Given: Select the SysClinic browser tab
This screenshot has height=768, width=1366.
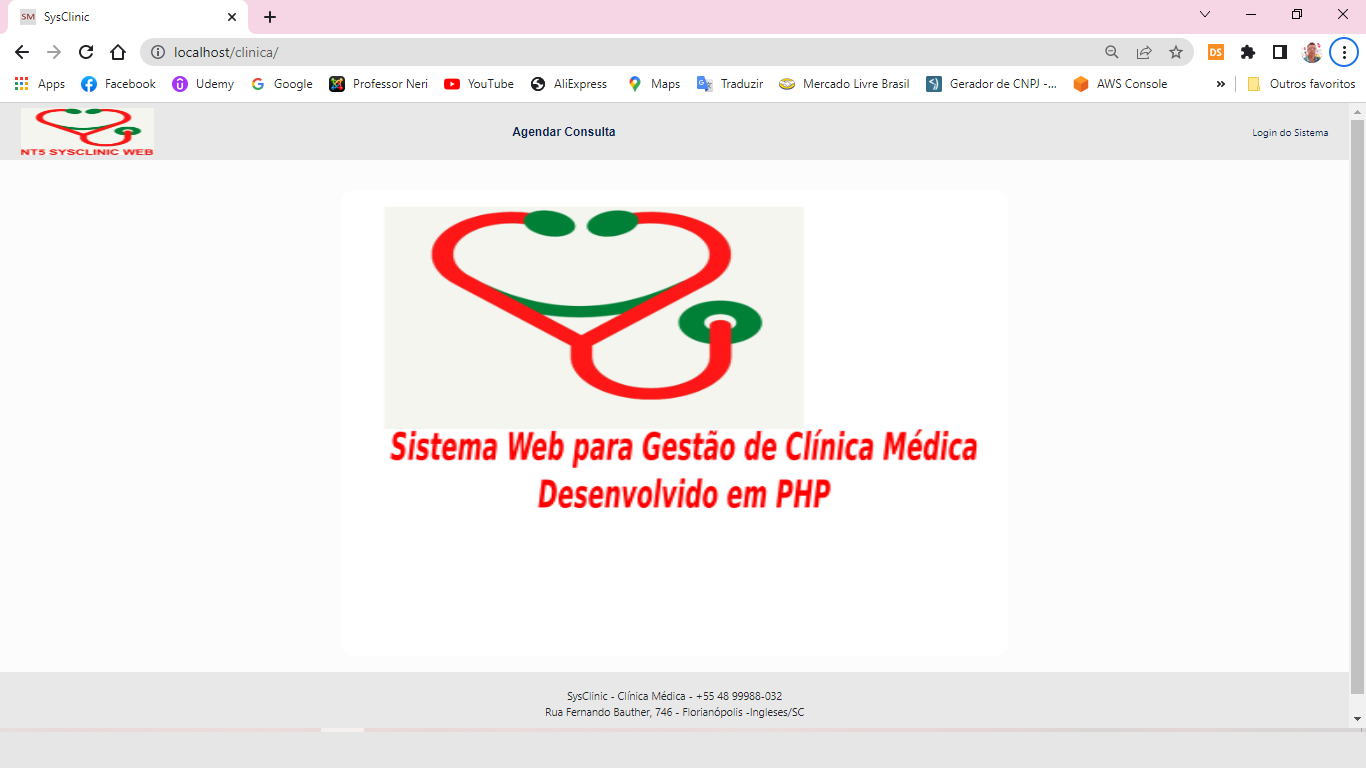Looking at the screenshot, I should pos(120,17).
